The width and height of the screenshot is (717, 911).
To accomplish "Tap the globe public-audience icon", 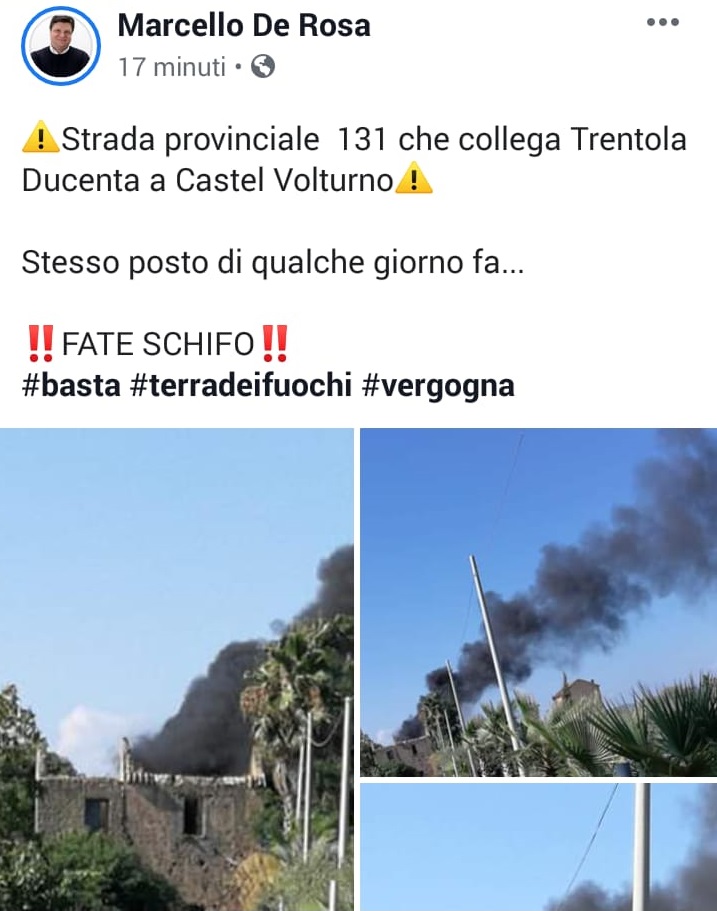I will pos(263,66).
